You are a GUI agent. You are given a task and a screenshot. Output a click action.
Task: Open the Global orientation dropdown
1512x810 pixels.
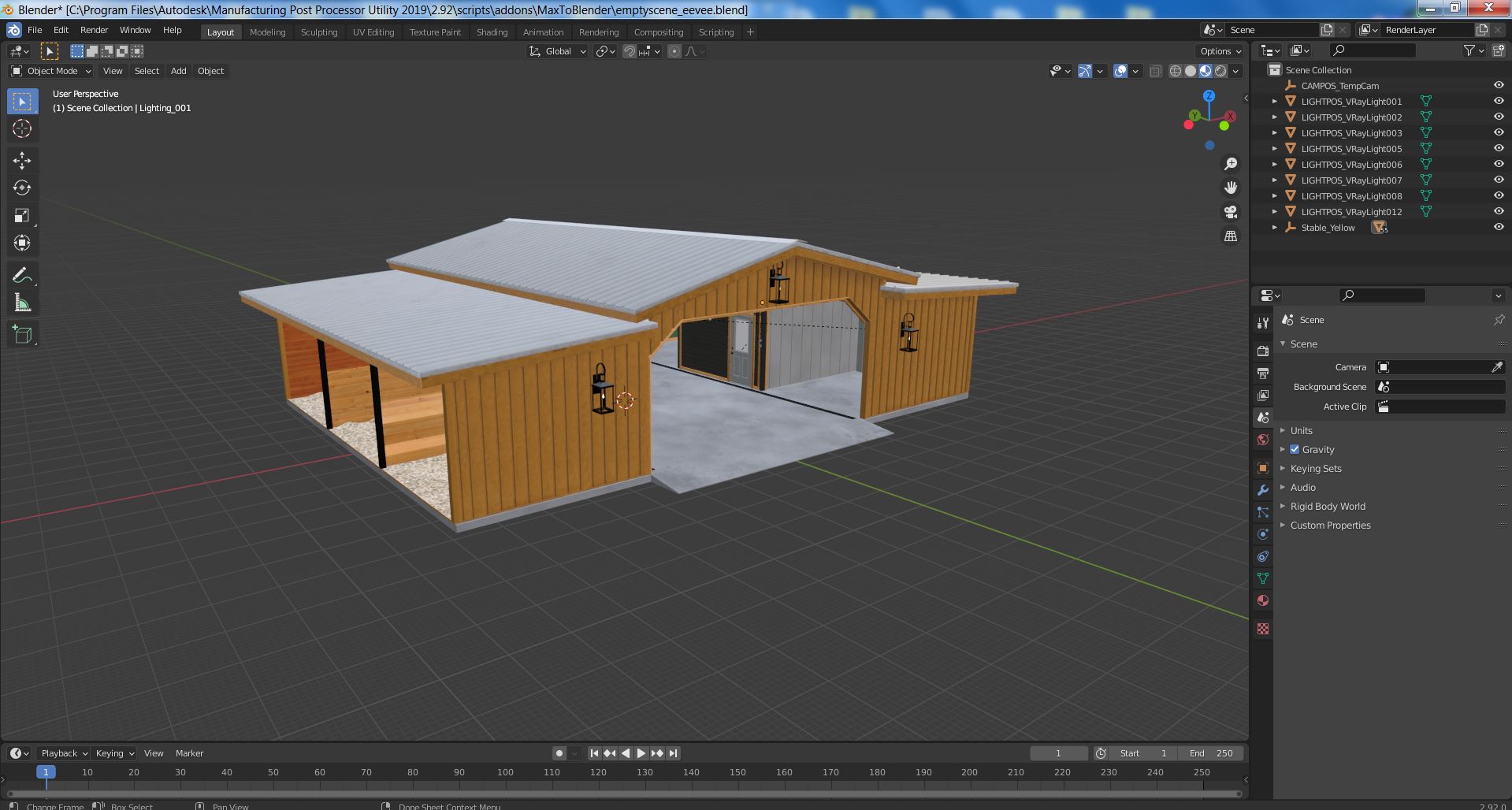pyautogui.click(x=558, y=51)
